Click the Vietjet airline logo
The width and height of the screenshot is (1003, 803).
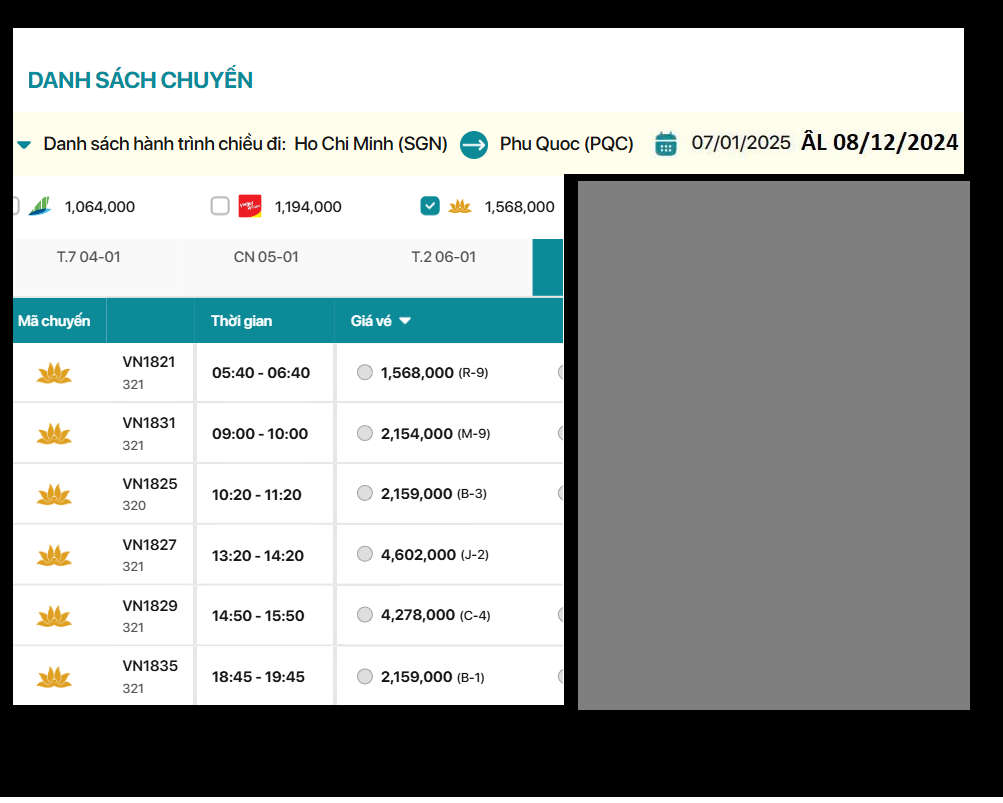click(250, 206)
